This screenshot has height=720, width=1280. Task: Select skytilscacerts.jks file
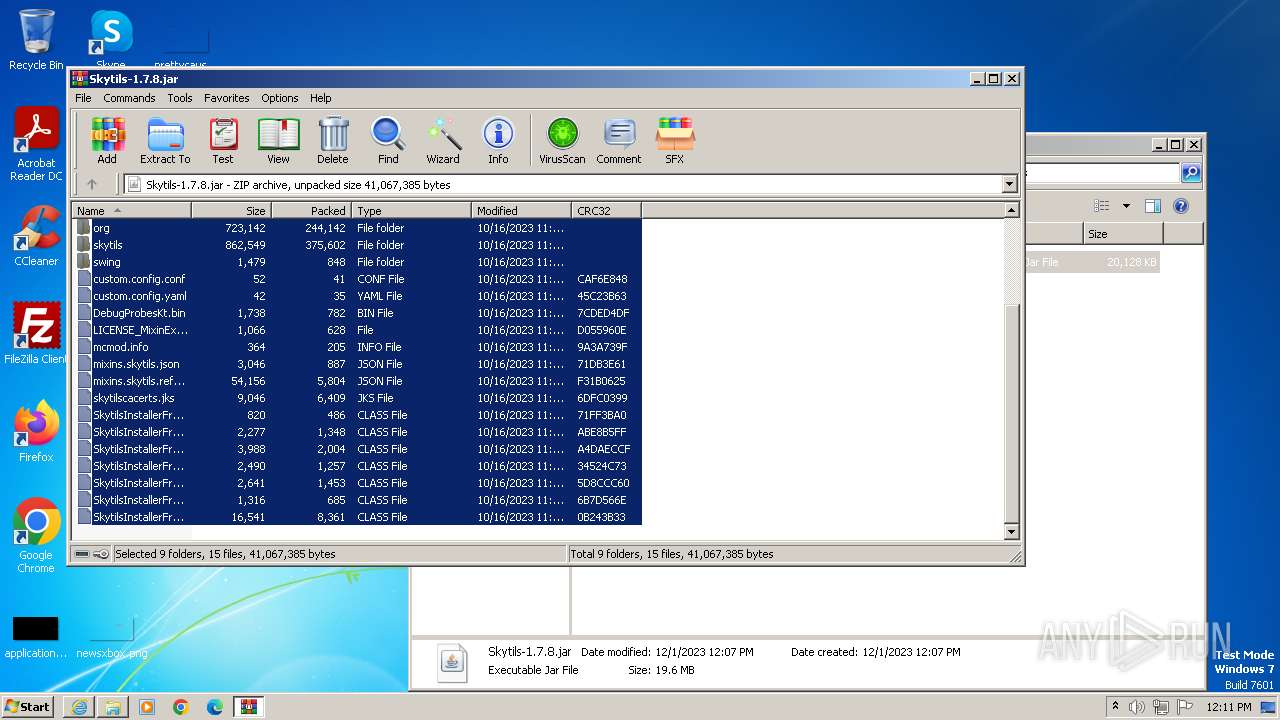click(x=357, y=398)
